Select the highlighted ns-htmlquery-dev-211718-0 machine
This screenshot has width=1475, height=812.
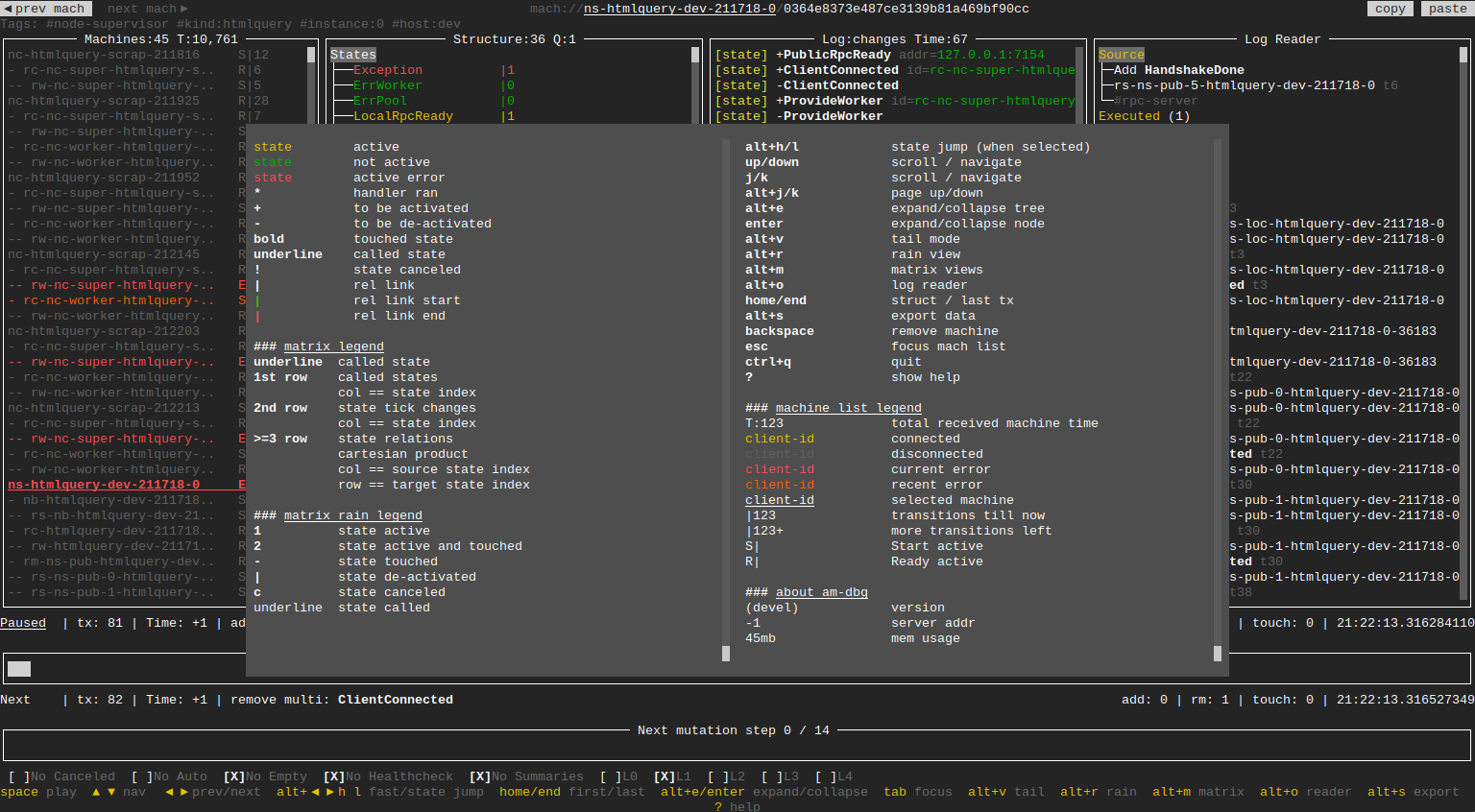pyautogui.click(x=127, y=485)
